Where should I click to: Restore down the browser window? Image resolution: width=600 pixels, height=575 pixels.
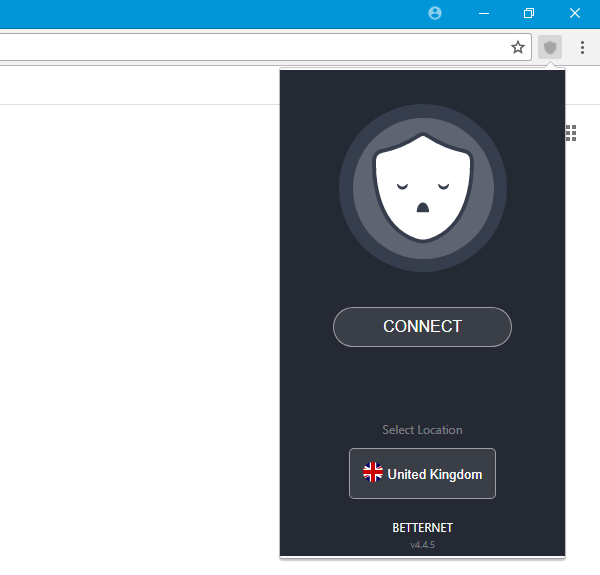[x=529, y=13]
